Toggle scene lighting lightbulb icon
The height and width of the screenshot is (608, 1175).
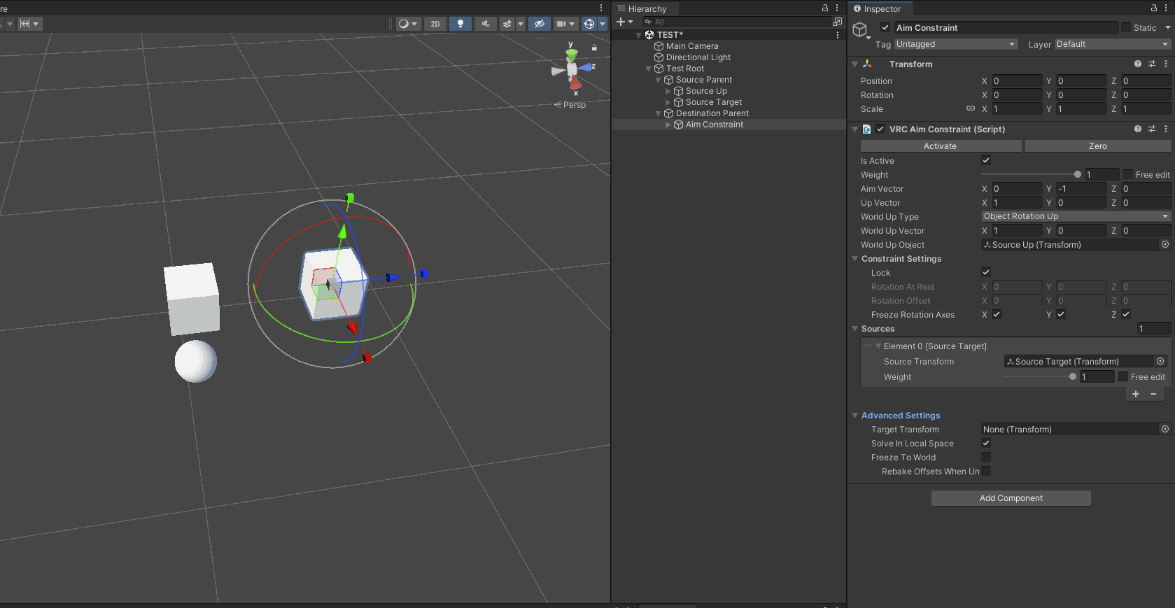[460, 24]
